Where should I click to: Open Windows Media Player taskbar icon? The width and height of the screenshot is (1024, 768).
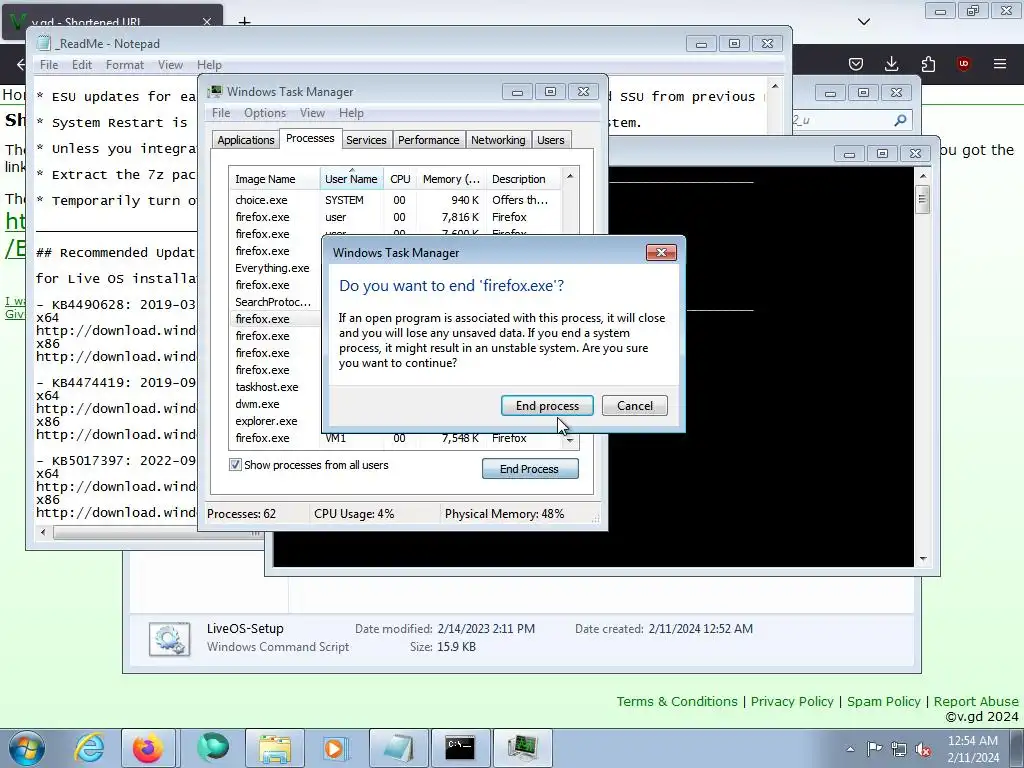[334, 748]
